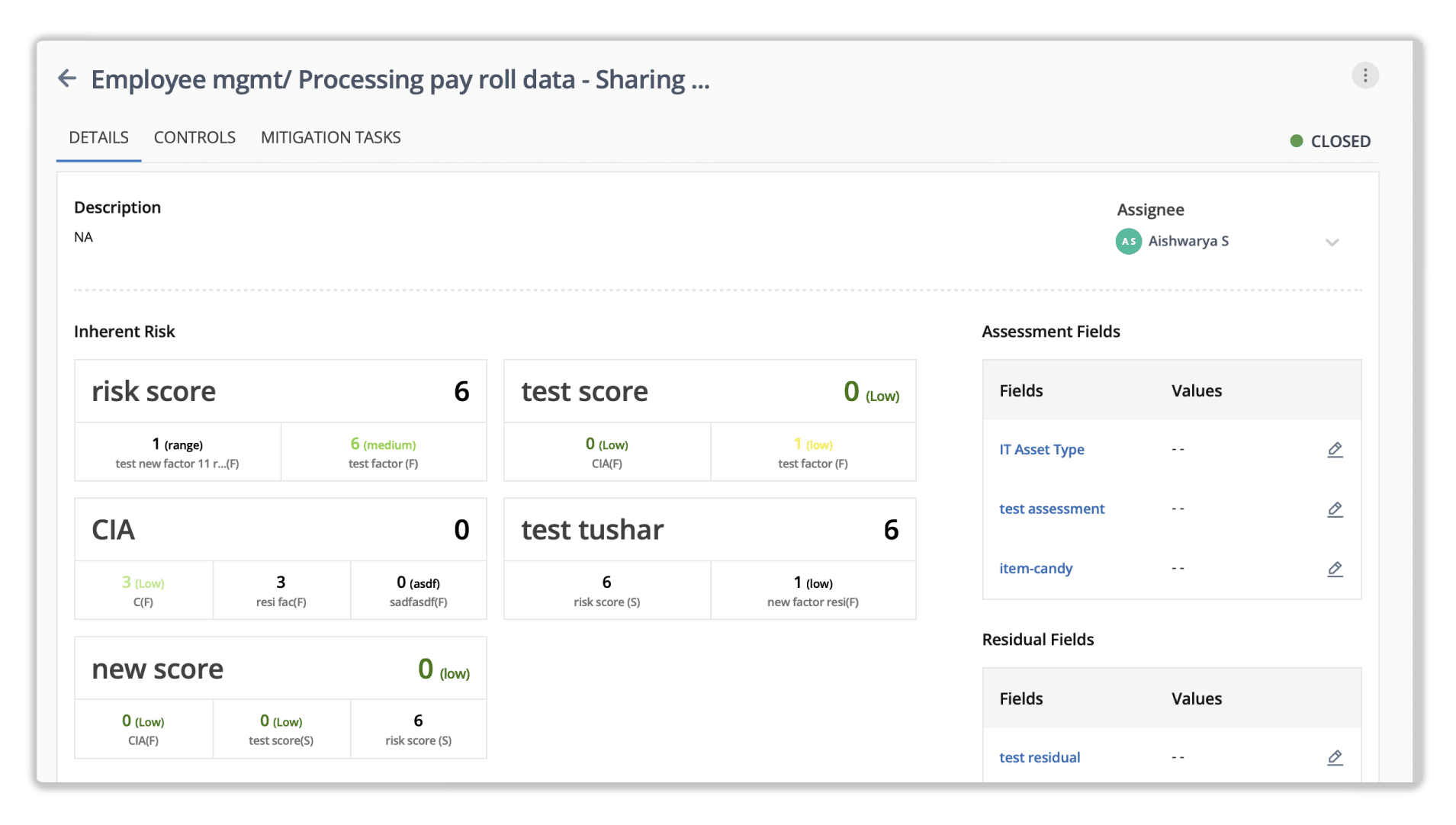Click the test residual field link
The height and width of the screenshot is (825, 1456).
1039,757
